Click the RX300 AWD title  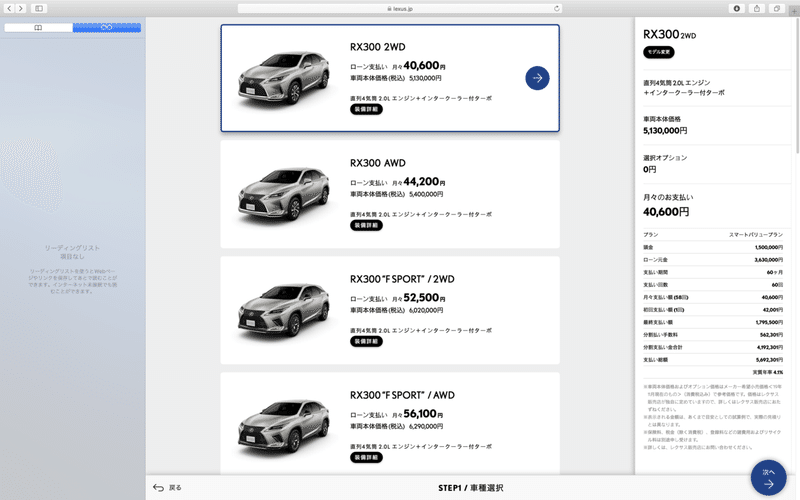[x=378, y=163]
